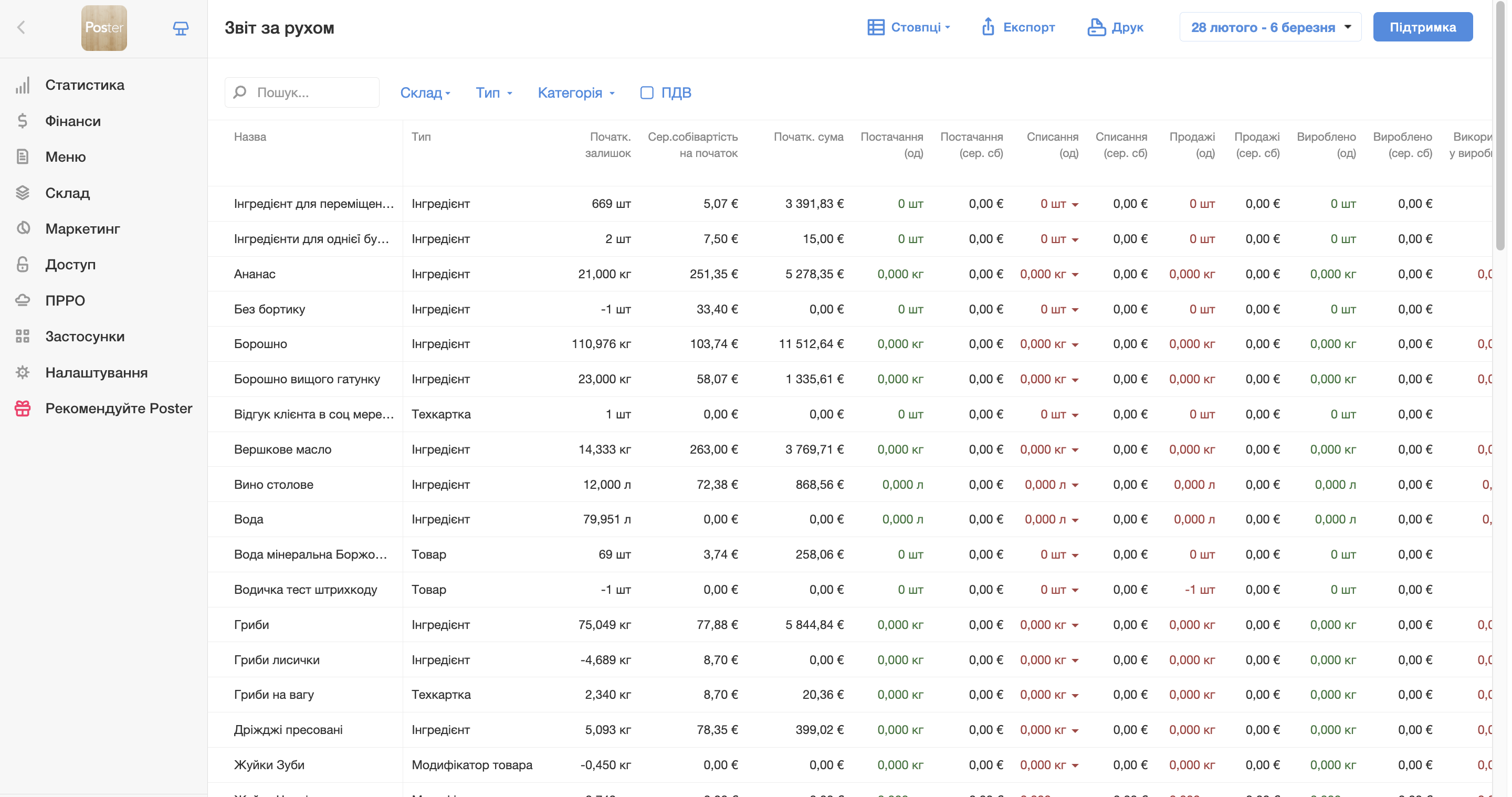Click the Poster logo icon
1512x797 pixels.
click(x=104, y=28)
